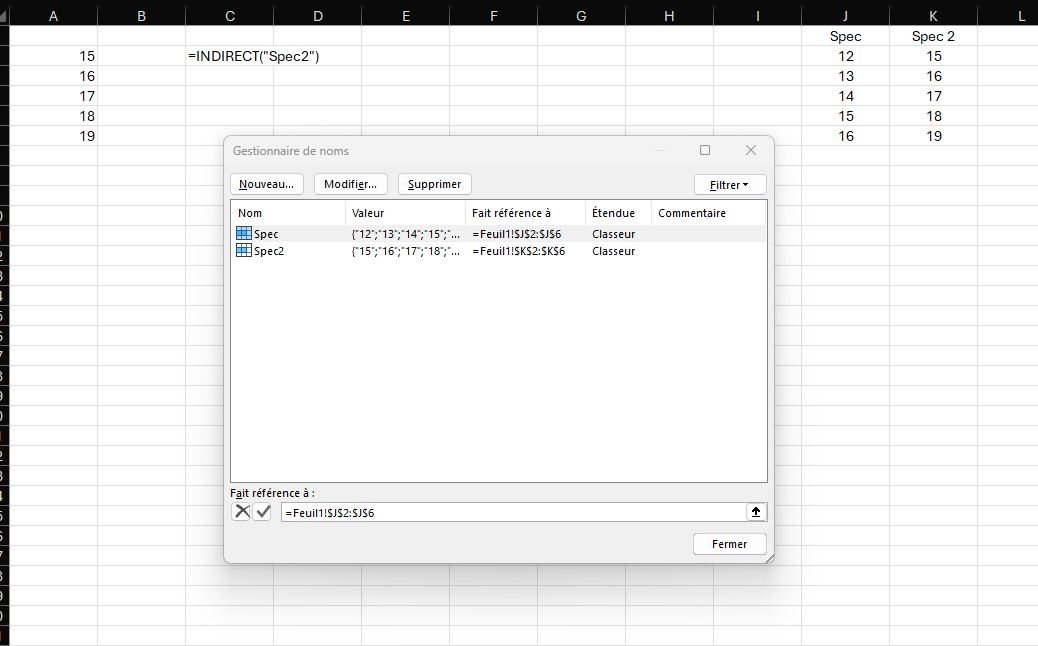Click the Étendue column header
The height and width of the screenshot is (646, 1038).
click(x=618, y=213)
